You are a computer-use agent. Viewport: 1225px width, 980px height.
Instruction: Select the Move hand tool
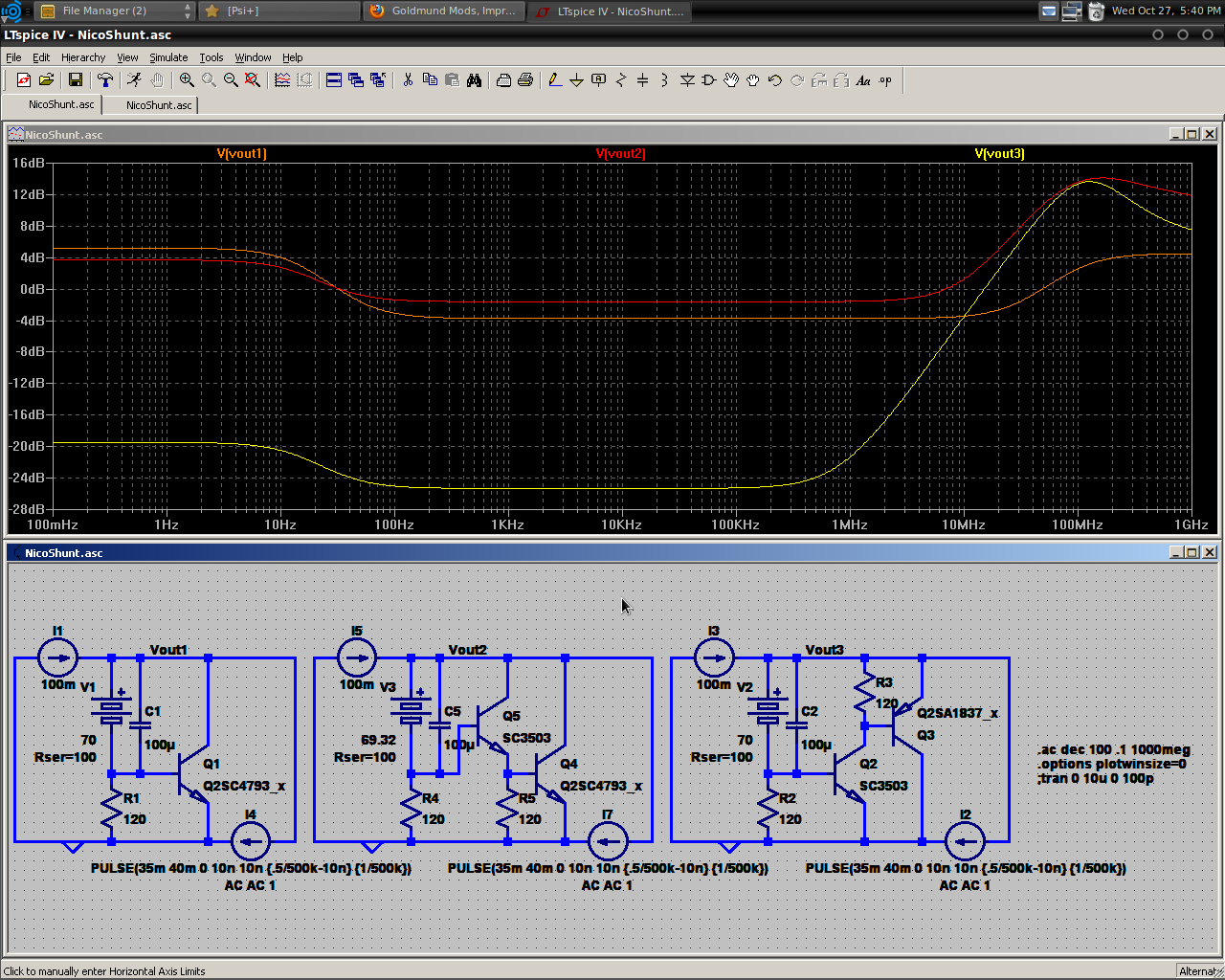pos(731,80)
